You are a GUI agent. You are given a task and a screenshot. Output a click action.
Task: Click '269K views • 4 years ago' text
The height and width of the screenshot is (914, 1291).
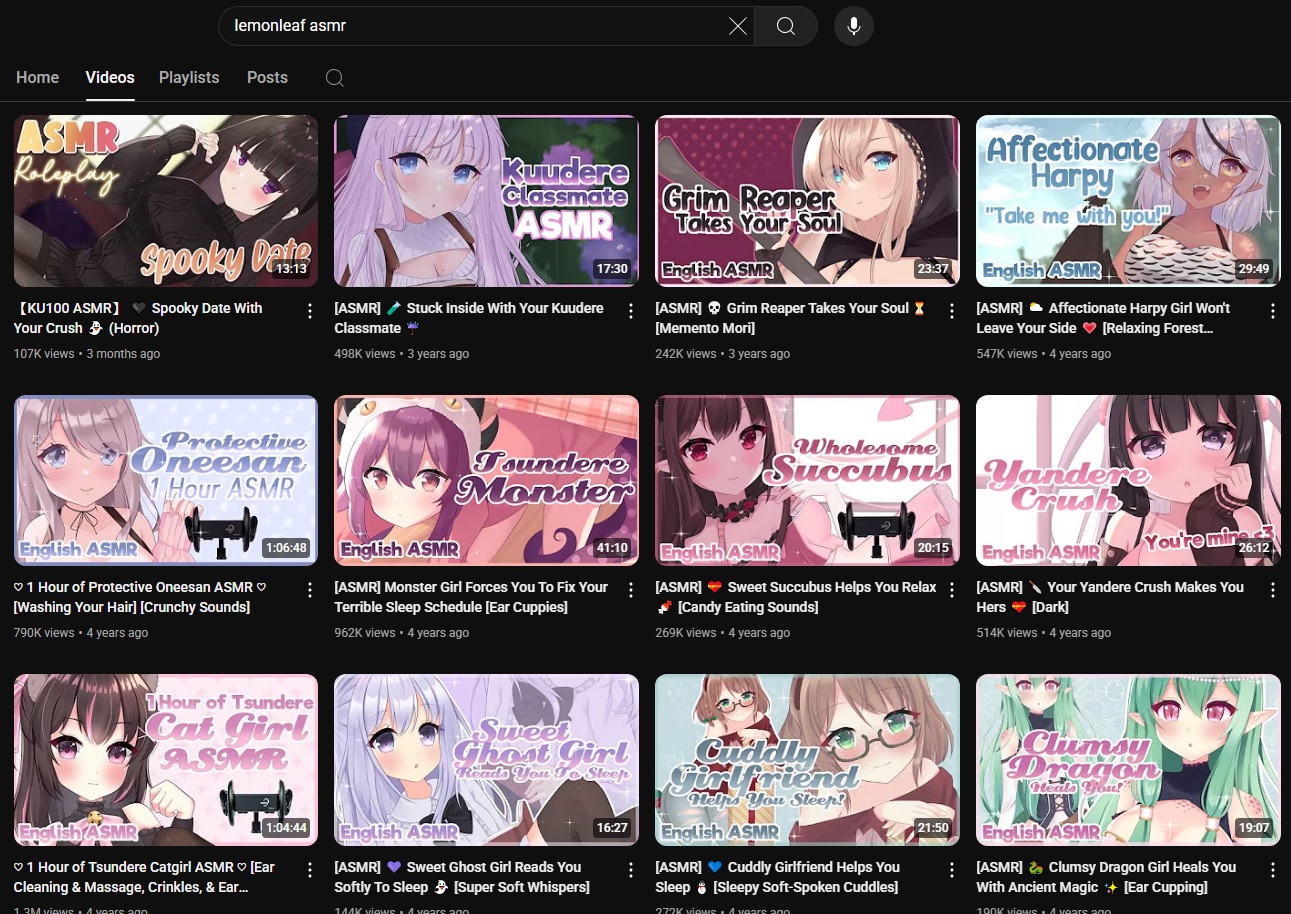click(x=723, y=633)
